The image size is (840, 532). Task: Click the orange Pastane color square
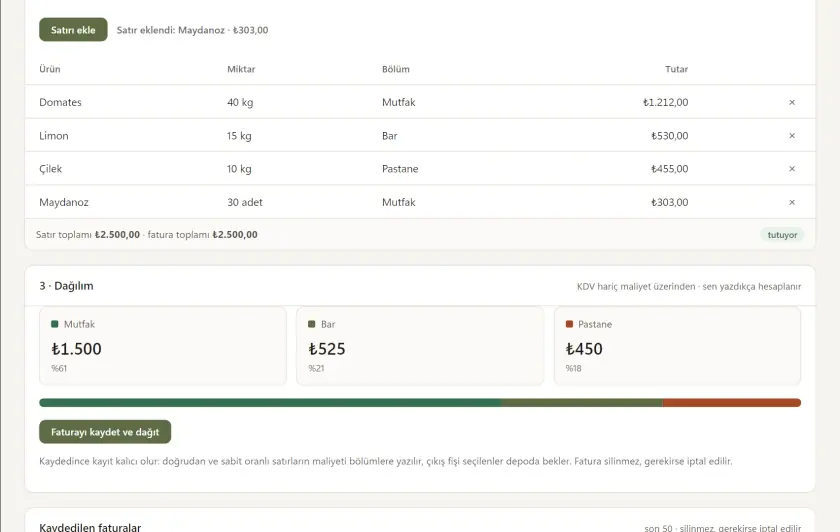(x=569, y=324)
